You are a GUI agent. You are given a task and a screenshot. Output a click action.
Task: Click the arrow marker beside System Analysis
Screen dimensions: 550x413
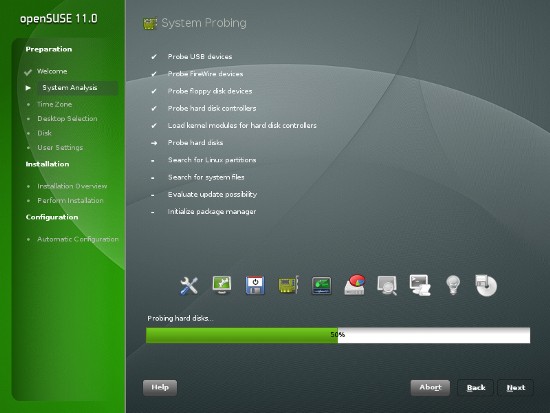pyautogui.click(x=28, y=88)
